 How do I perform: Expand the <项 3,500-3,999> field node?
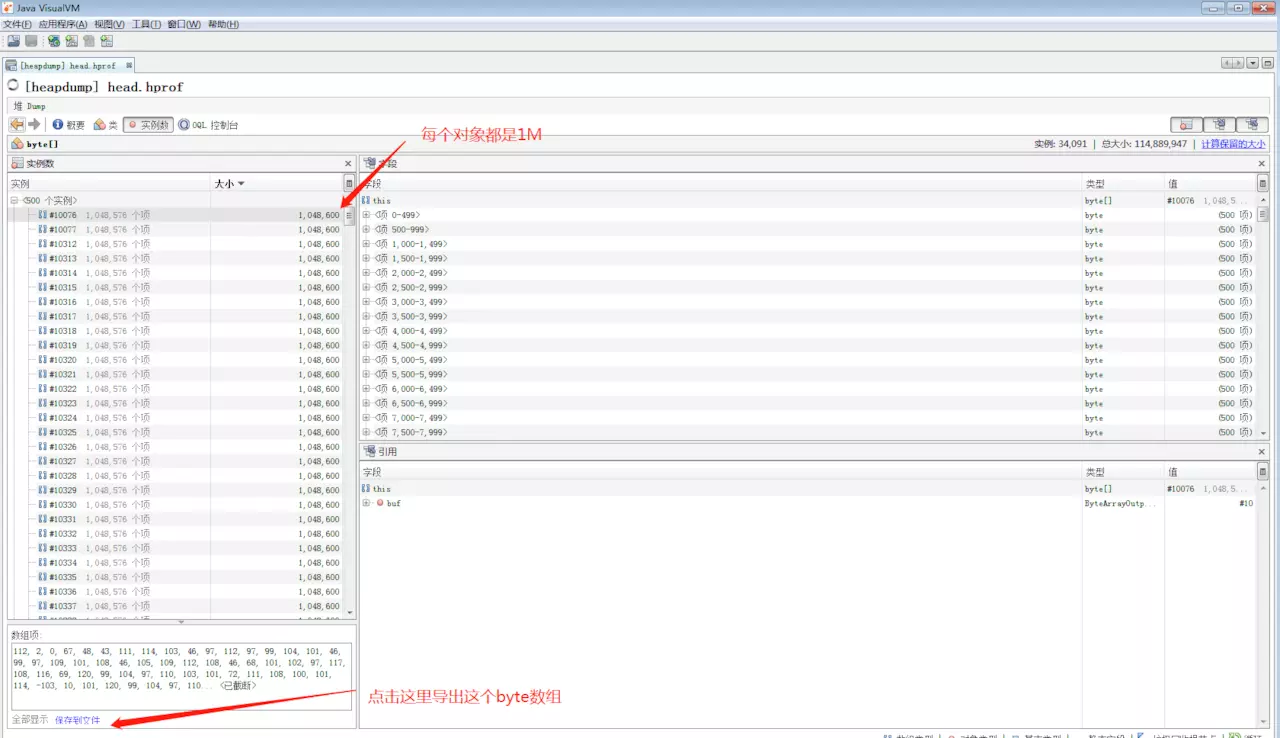coord(366,316)
